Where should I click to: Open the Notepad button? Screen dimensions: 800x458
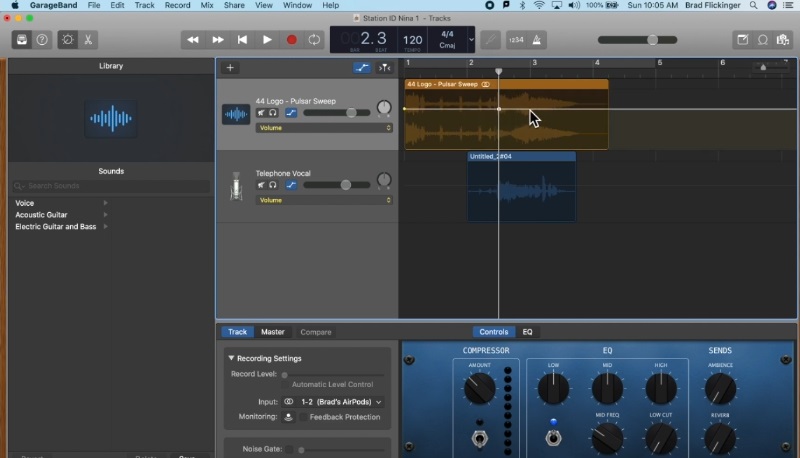742,40
